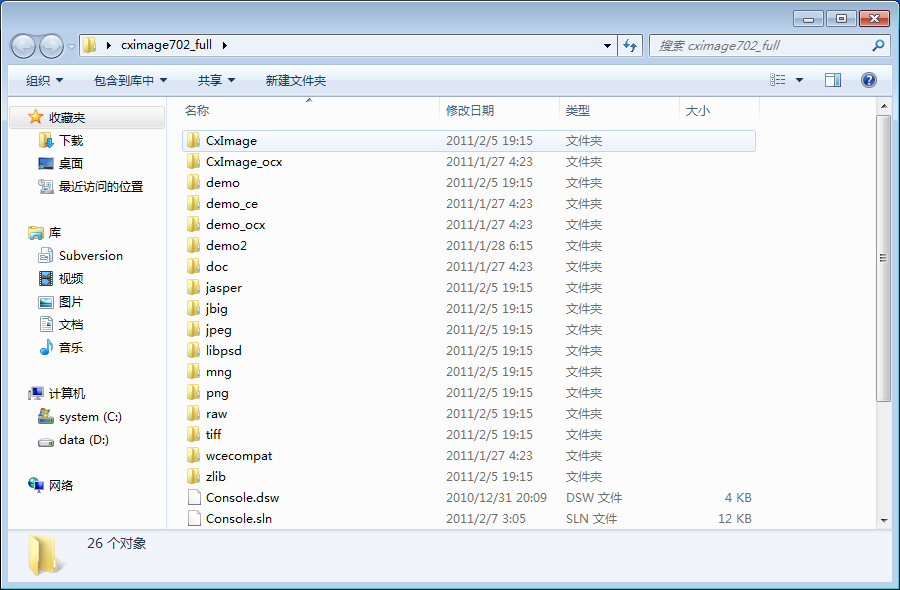This screenshot has width=900, height=590.
Task: Open the help question mark icon
Action: coord(868,80)
